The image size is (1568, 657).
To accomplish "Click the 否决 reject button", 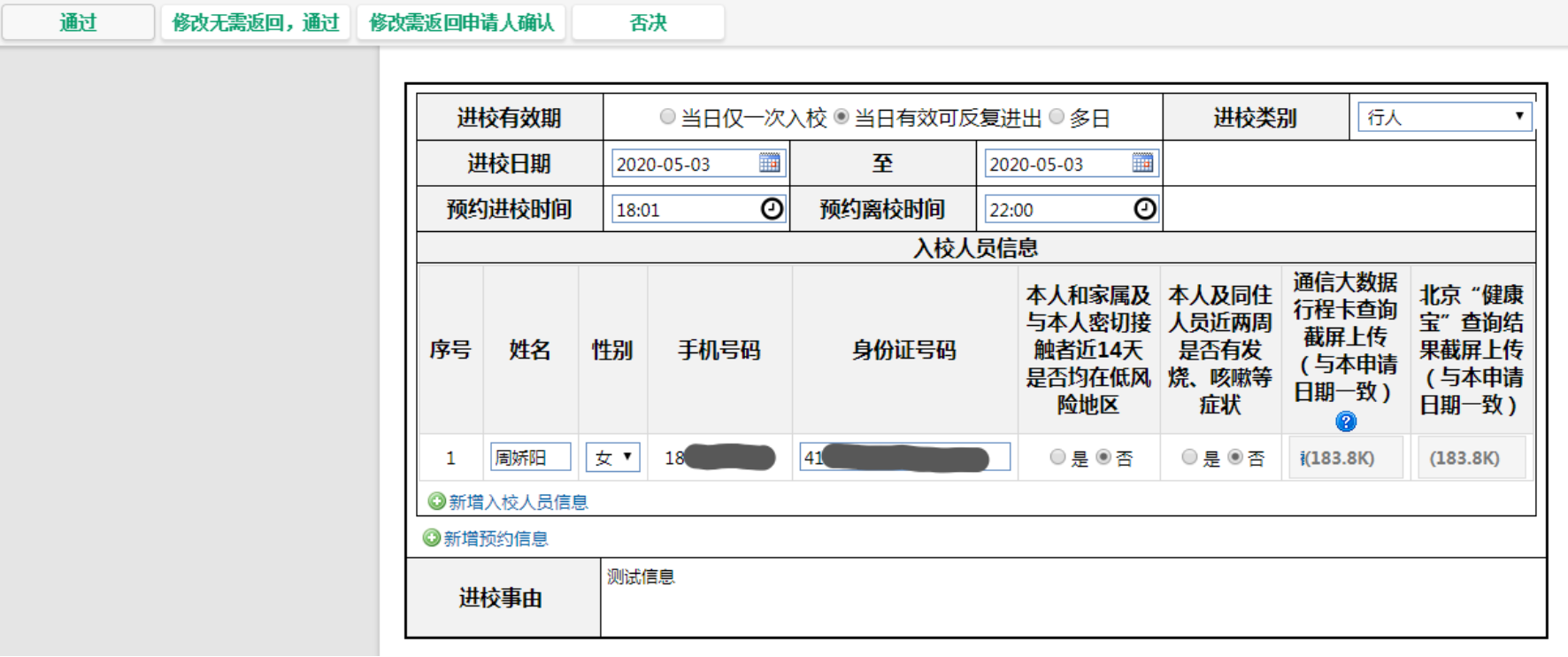I will click(648, 23).
